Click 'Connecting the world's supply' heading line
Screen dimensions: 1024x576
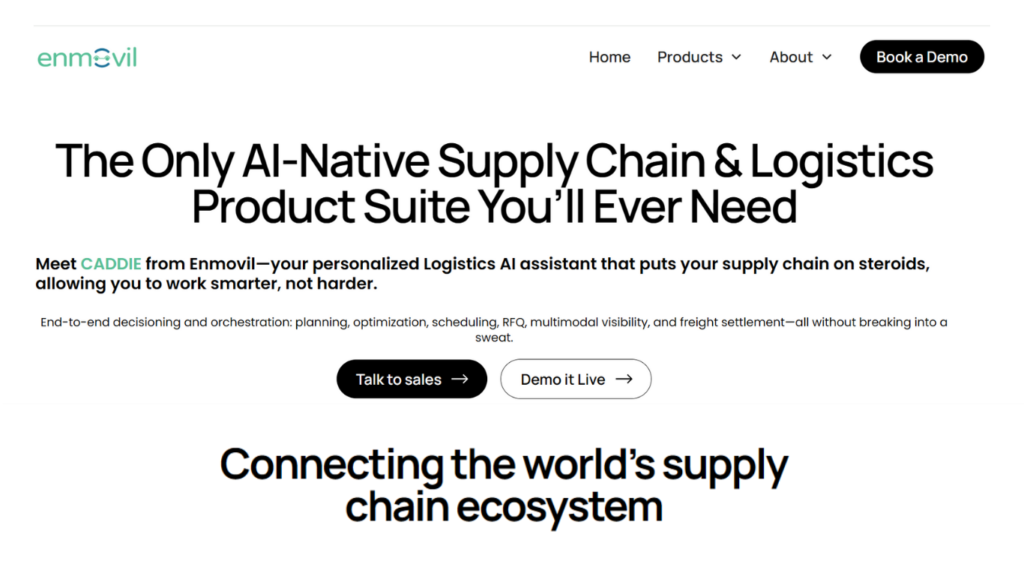pos(504,465)
